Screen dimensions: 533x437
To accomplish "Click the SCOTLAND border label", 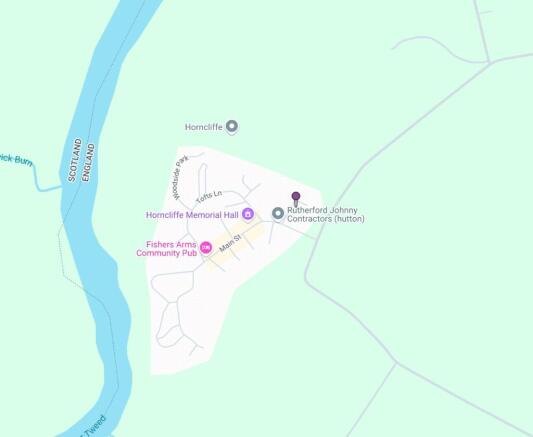I will 75,160.
